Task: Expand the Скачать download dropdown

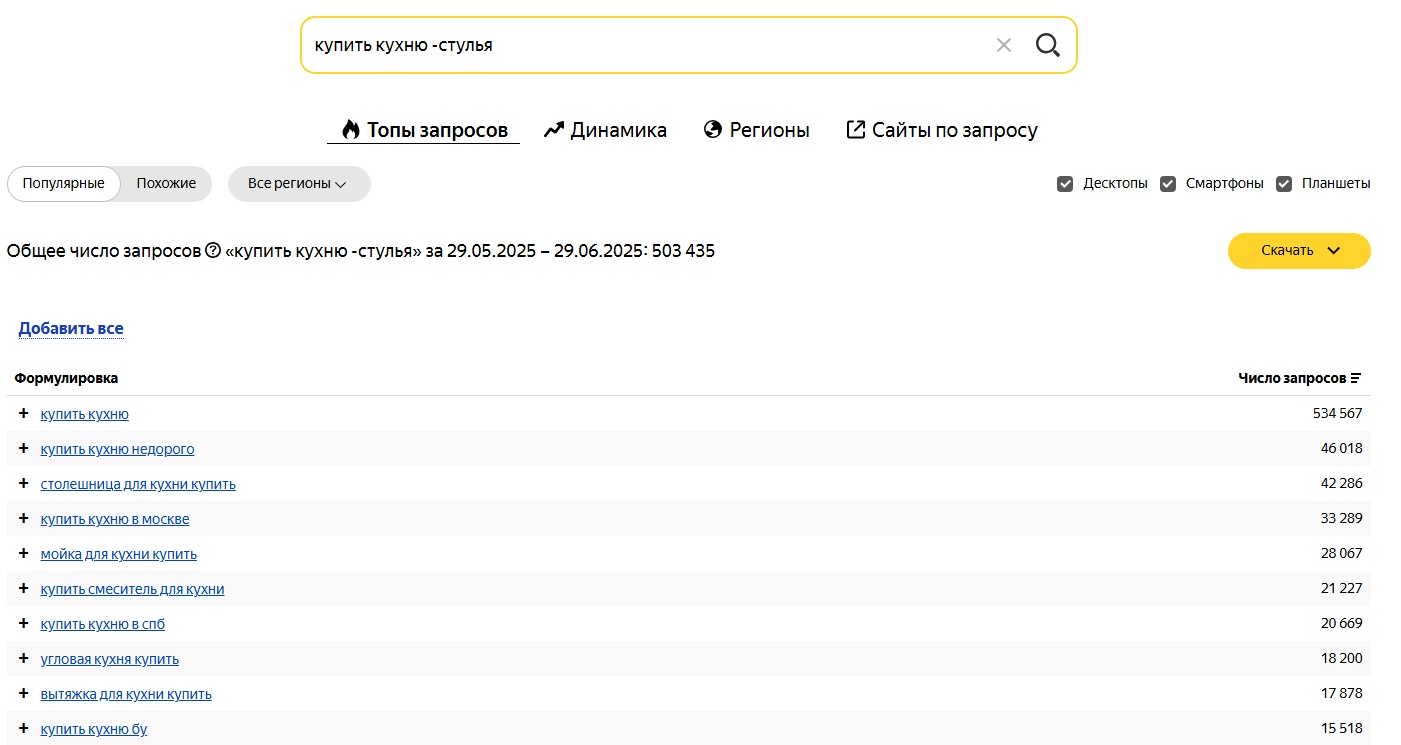Action: [1298, 251]
